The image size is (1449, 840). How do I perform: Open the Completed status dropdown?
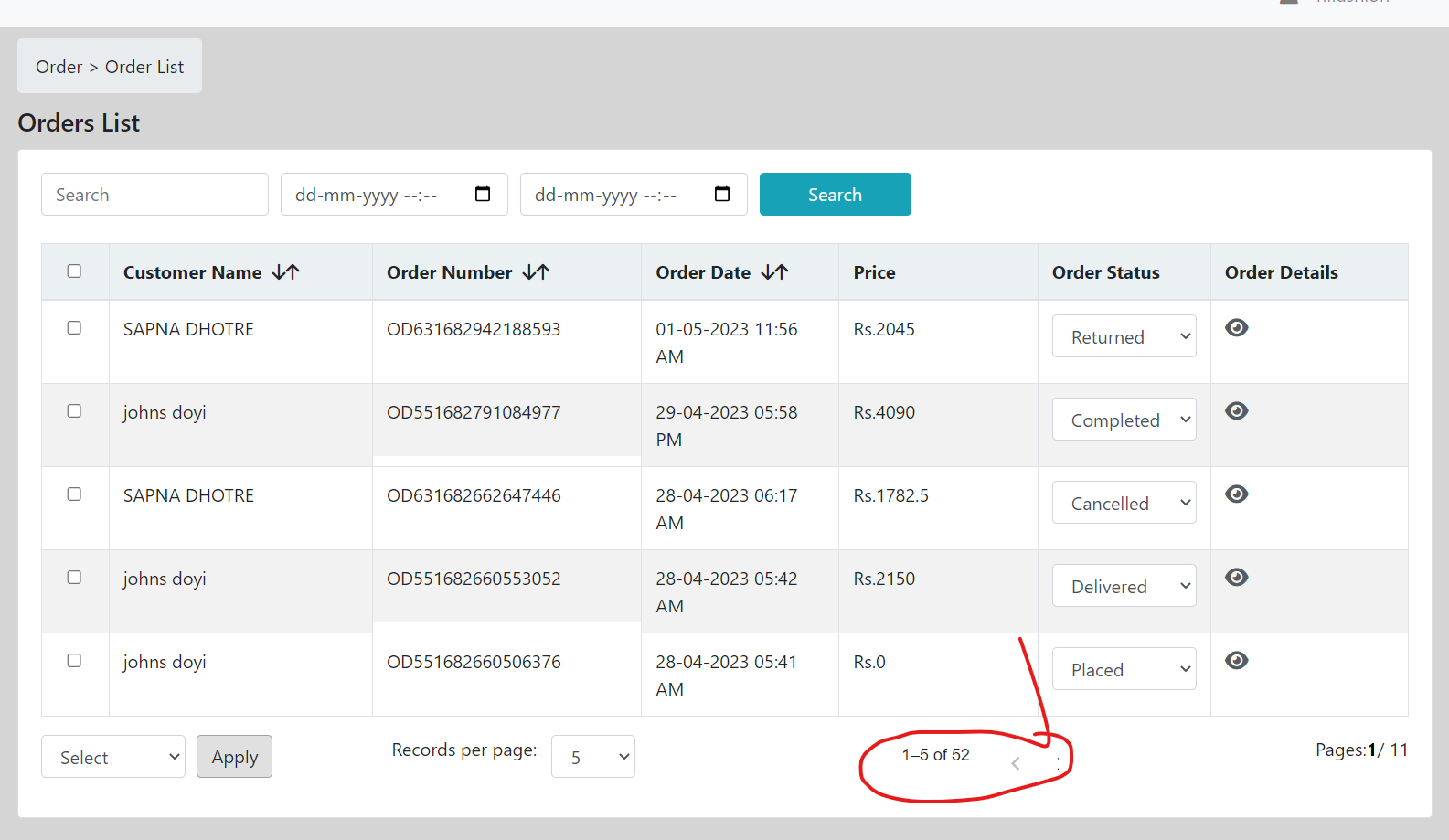point(1124,420)
